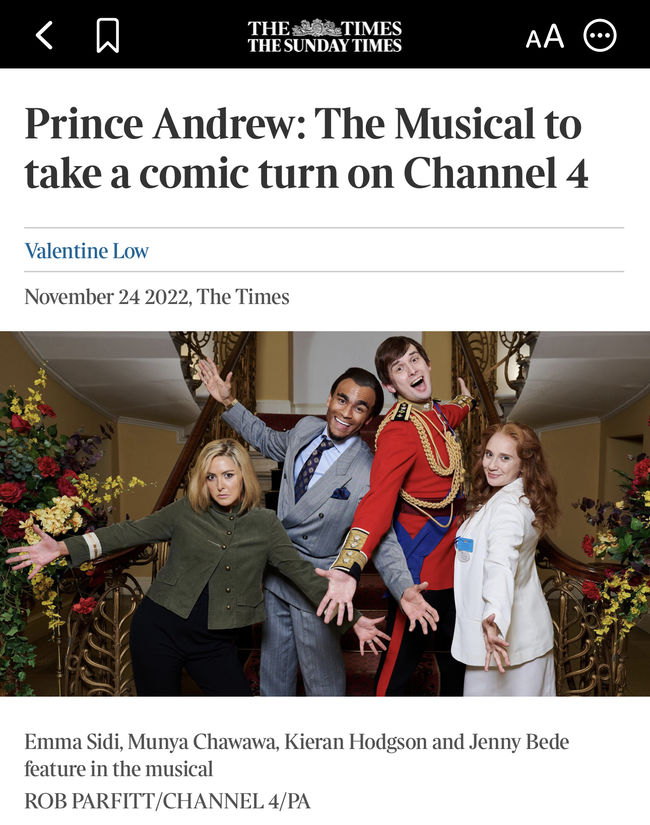The height and width of the screenshot is (825, 650).
Task: Tap the small A in text size control
Action: [x=533, y=40]
